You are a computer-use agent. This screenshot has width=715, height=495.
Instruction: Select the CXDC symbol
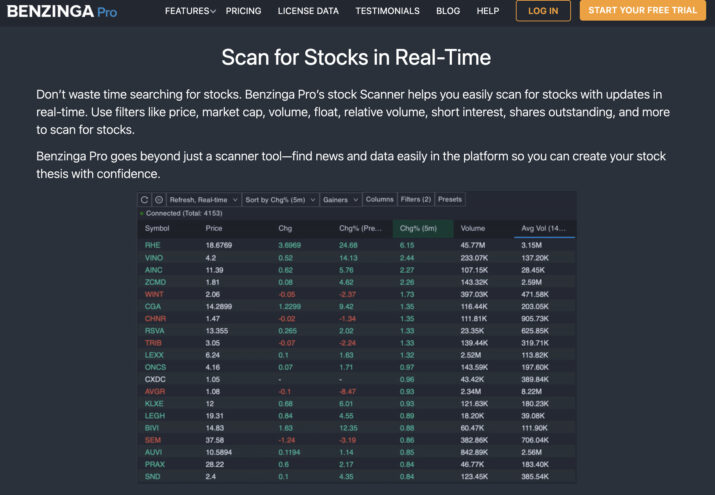[x=155, y=379]
